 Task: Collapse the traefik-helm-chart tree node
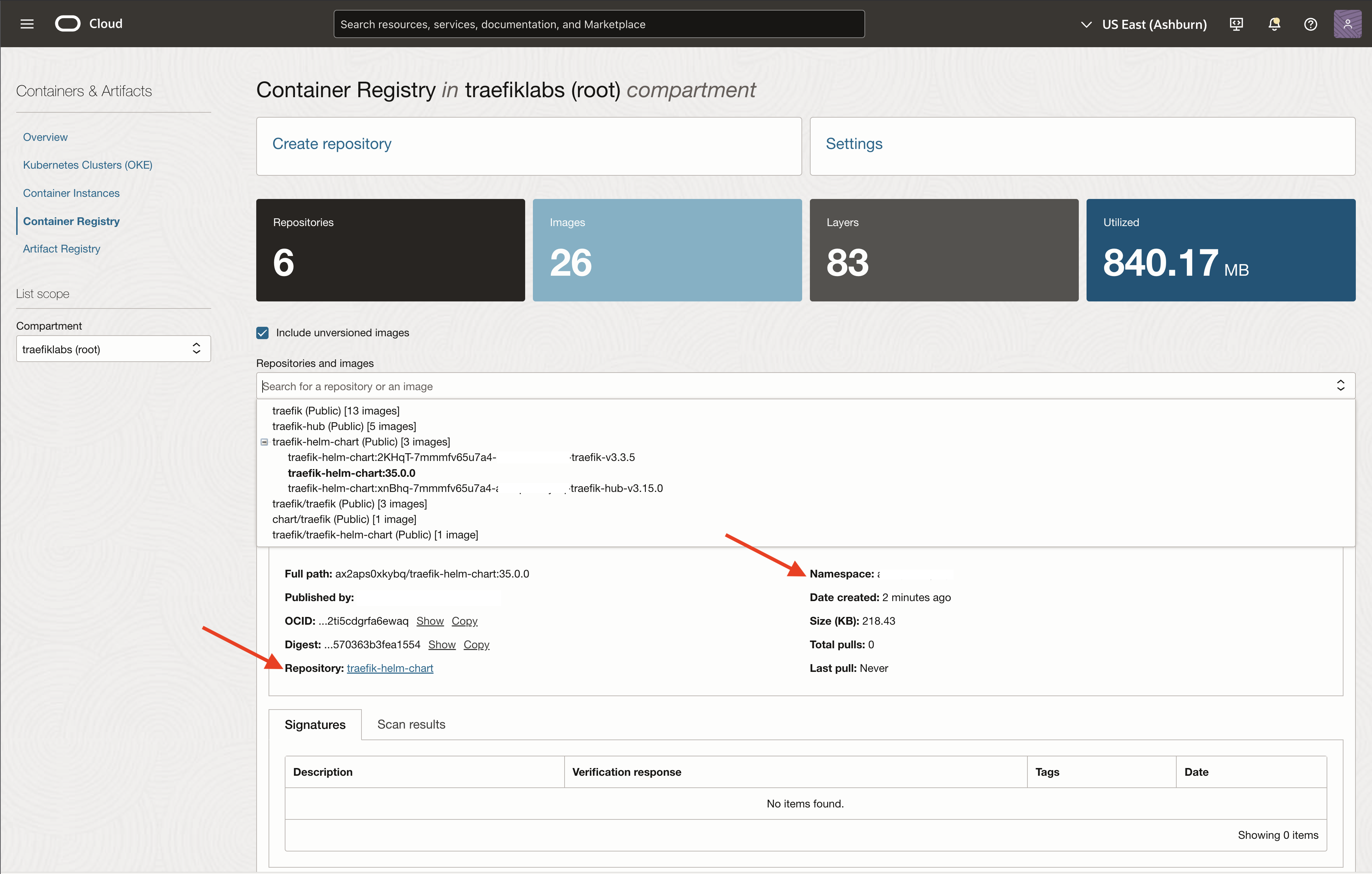coord(264,442)
